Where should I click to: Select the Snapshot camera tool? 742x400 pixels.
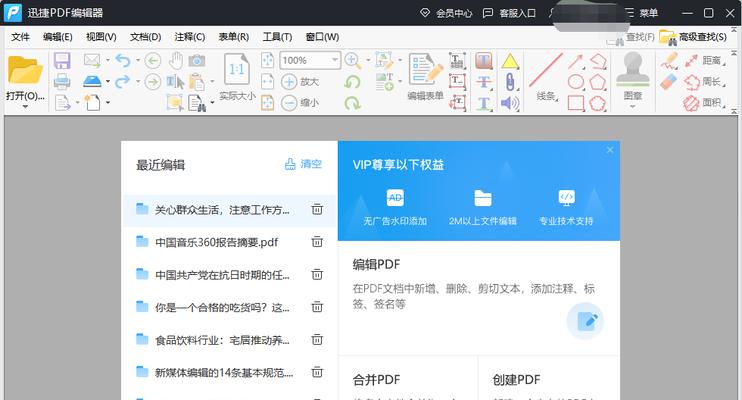click(x=197, y=61)
